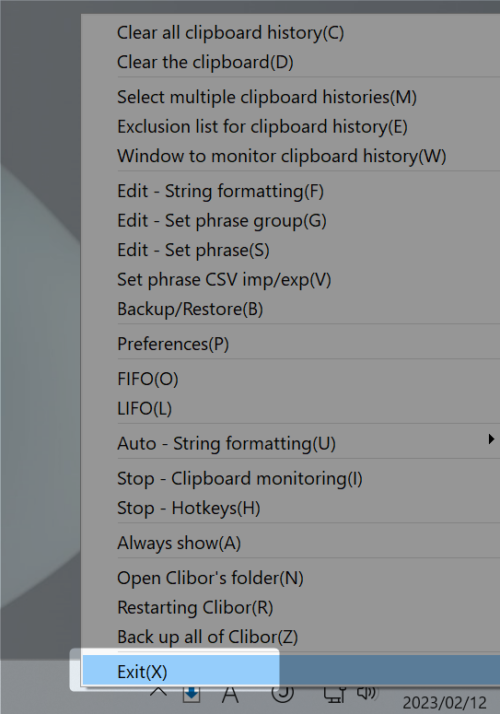The width and height of the screenshot is (500, 714).
Task: Open the network icon in system tray
Action: coord(335,694)
